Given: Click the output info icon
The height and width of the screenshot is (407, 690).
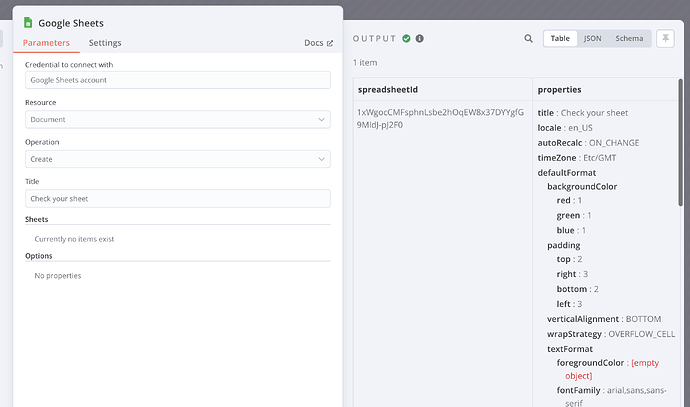Looking at the screenshot, I should coord(420,39).
